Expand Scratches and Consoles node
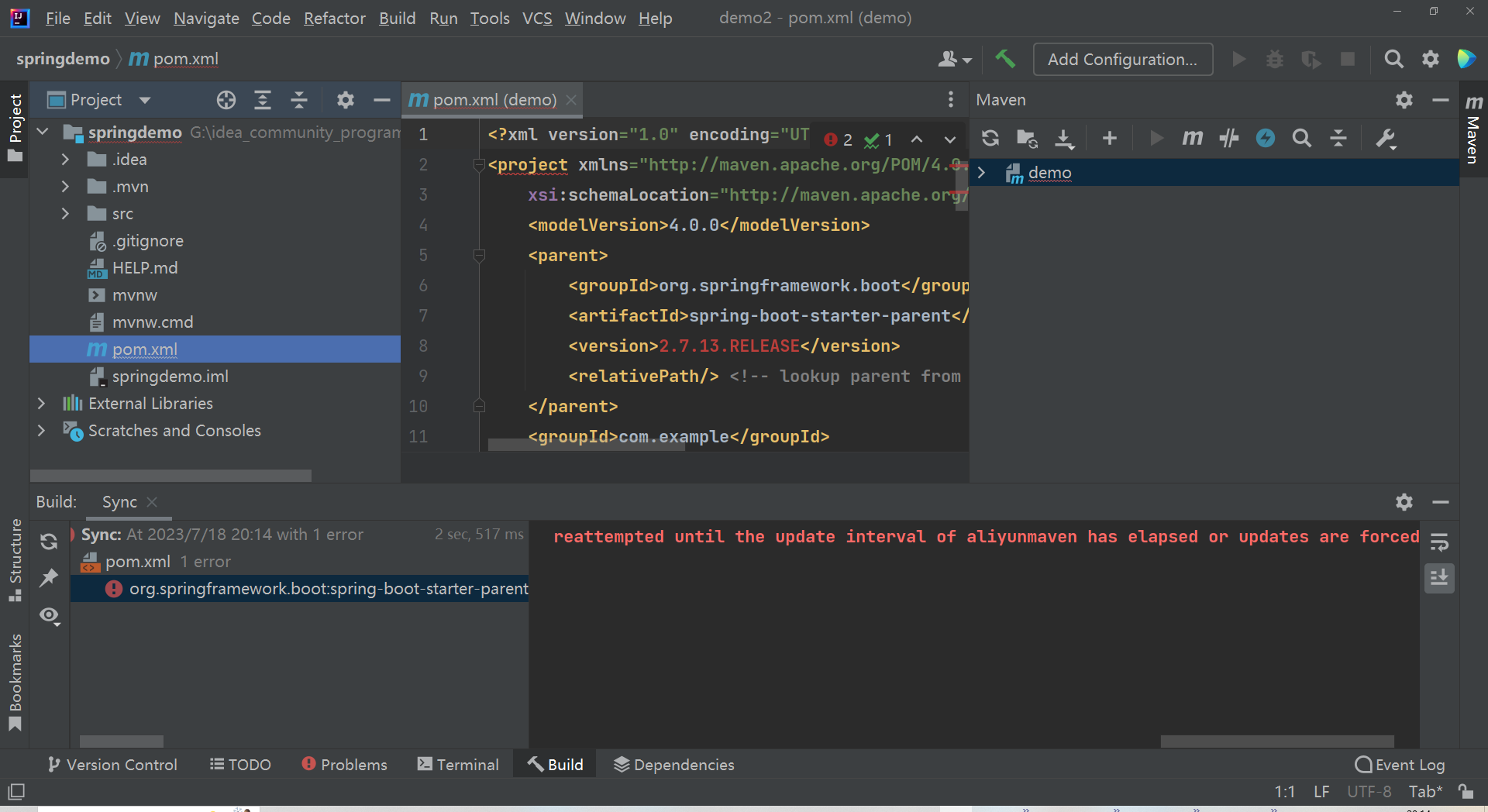This screenshot has width=1488, height=812. (42, 431)
